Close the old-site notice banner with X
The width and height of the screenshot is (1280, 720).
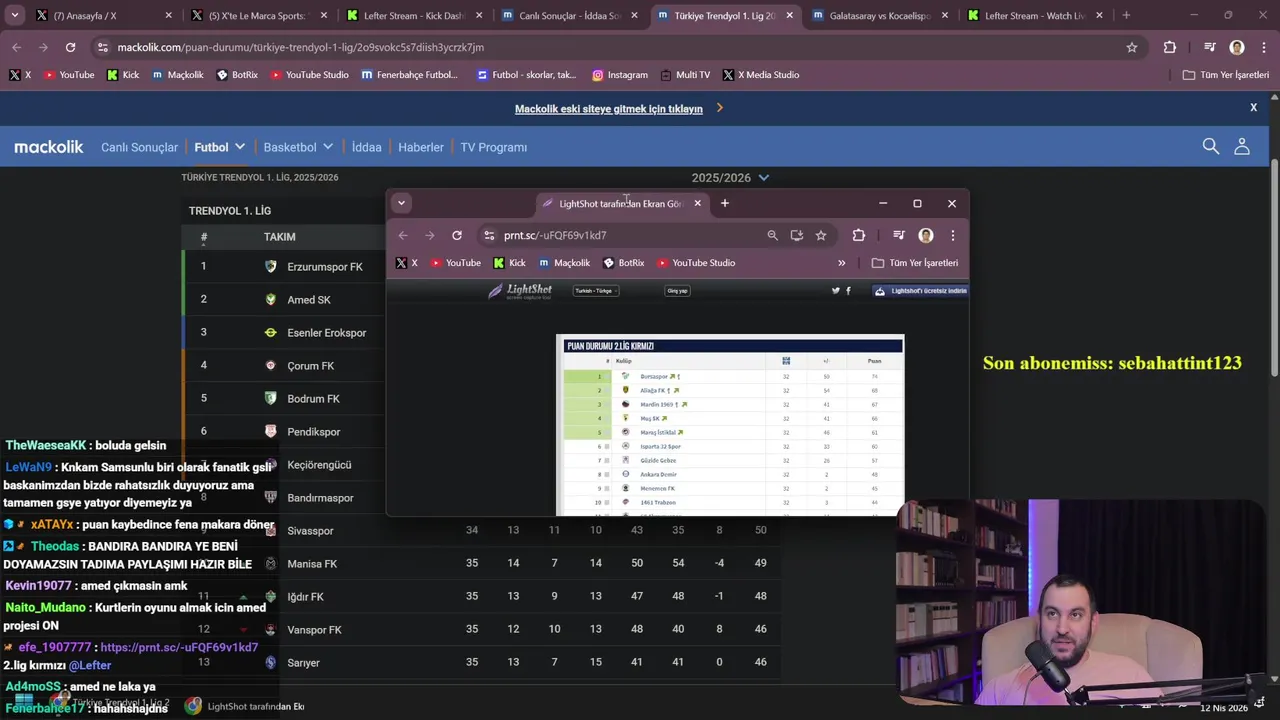click(x=1253, y=107)
